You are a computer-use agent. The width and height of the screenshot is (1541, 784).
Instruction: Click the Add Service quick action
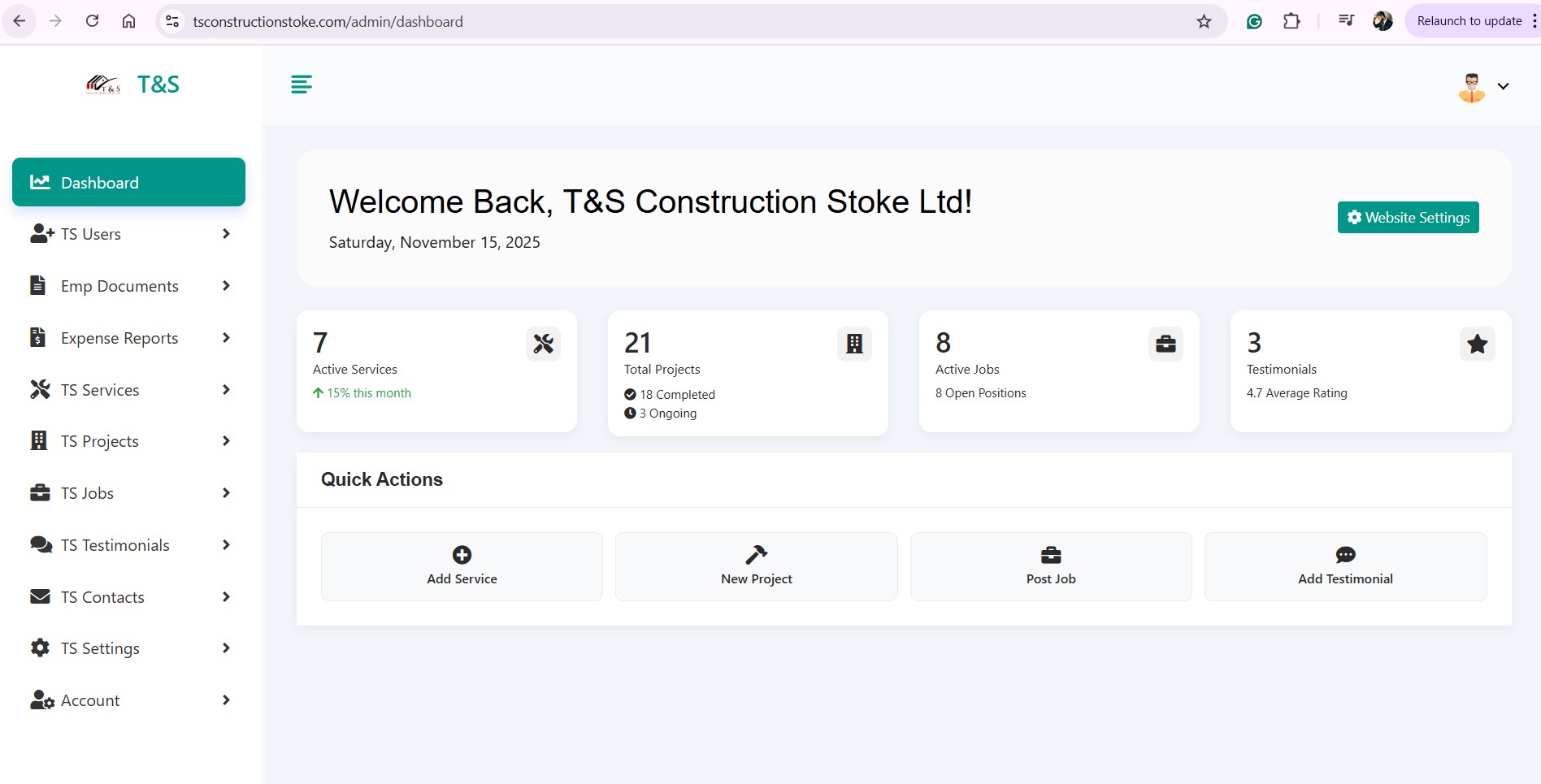click(x=461, y=566)
